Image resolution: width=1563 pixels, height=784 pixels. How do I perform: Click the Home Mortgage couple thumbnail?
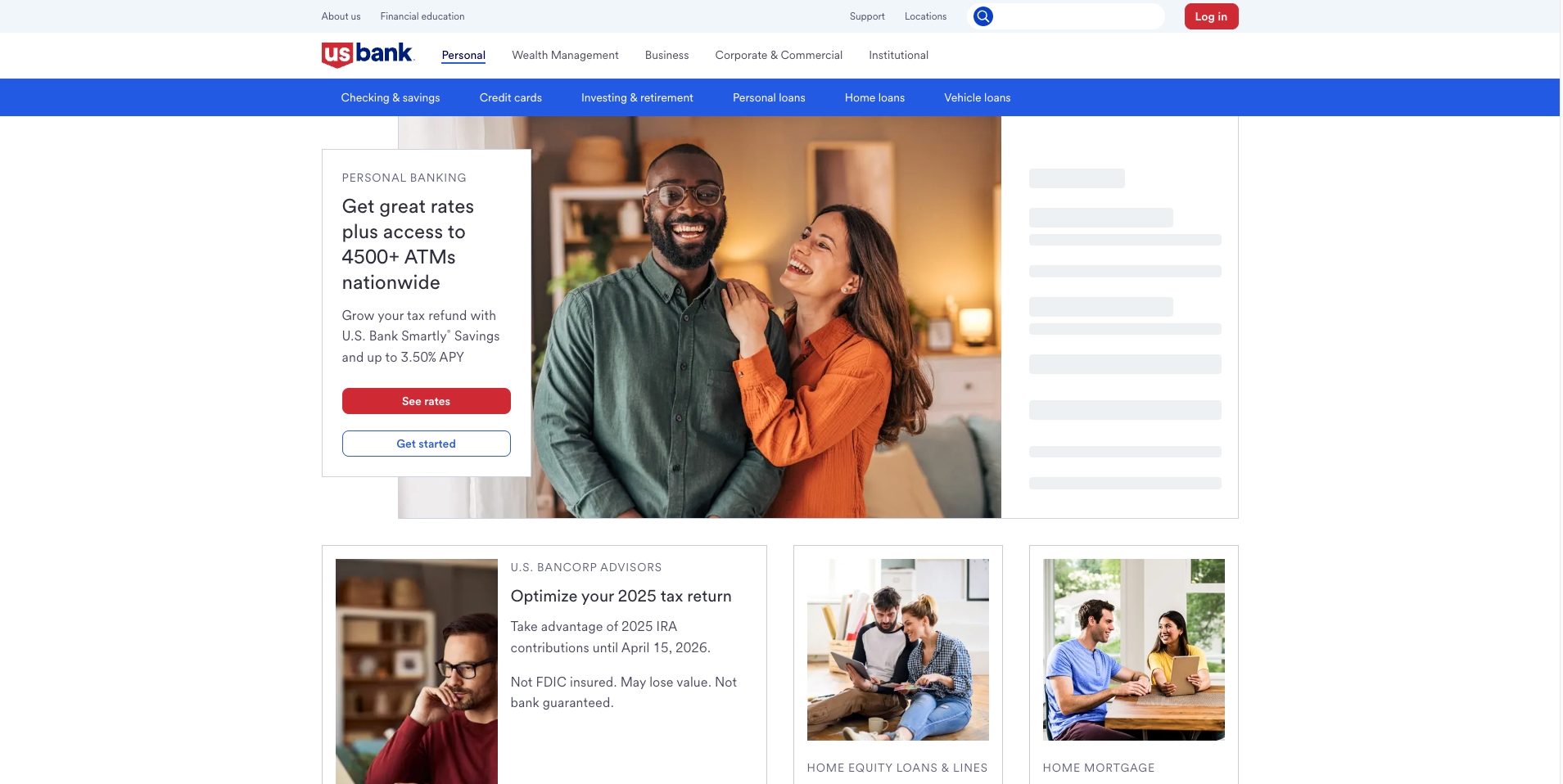[x=1133, y=649]
